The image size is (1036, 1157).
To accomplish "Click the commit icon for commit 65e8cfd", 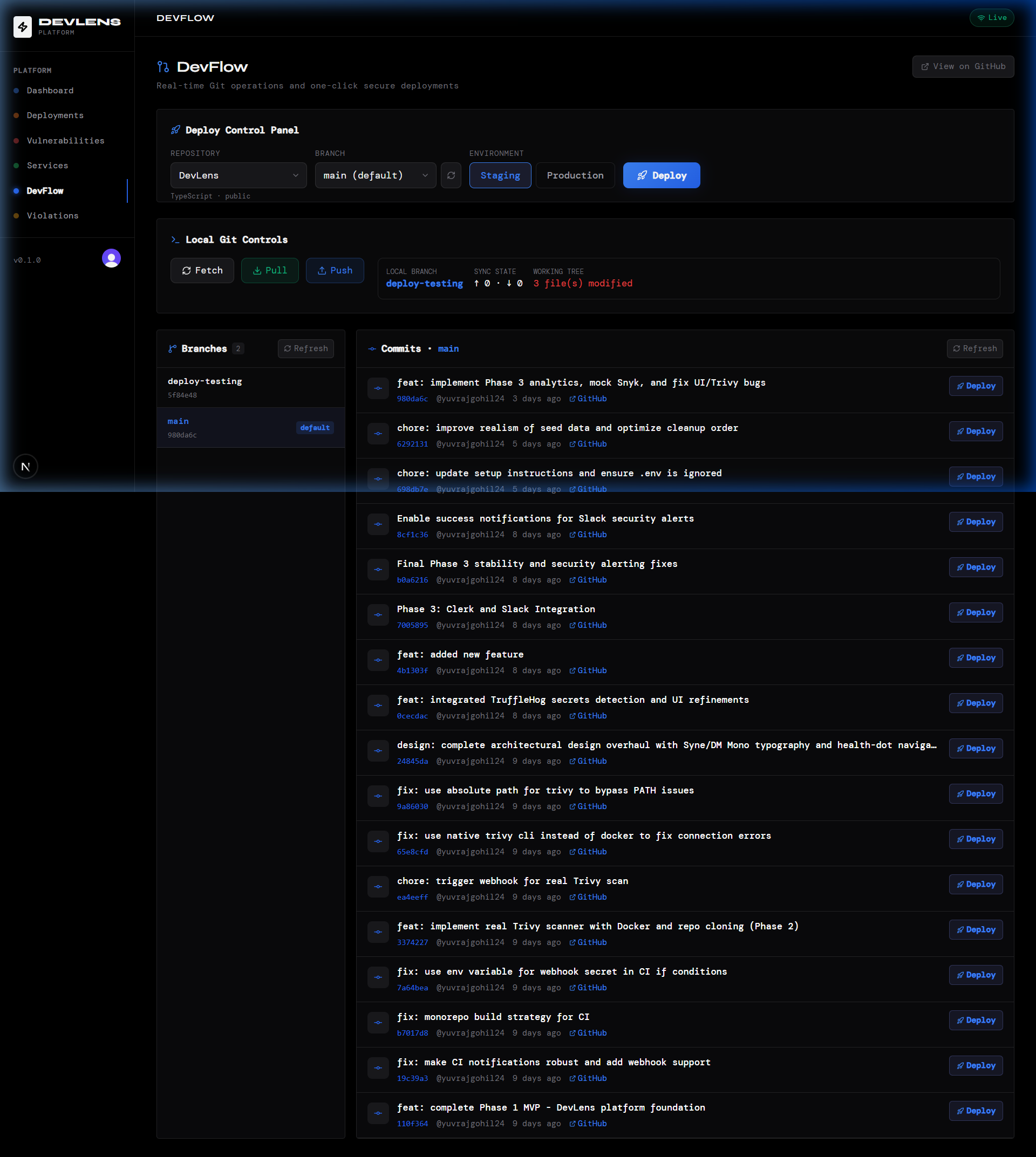I will (x=378, y=841).
